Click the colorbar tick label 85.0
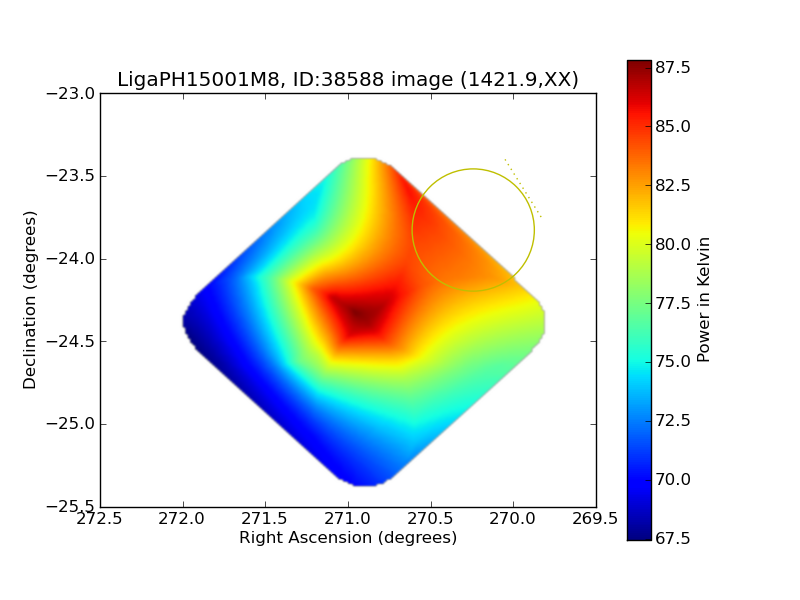Screen dimensions: 800x600 pyautogui.click(x=672, y=126)
